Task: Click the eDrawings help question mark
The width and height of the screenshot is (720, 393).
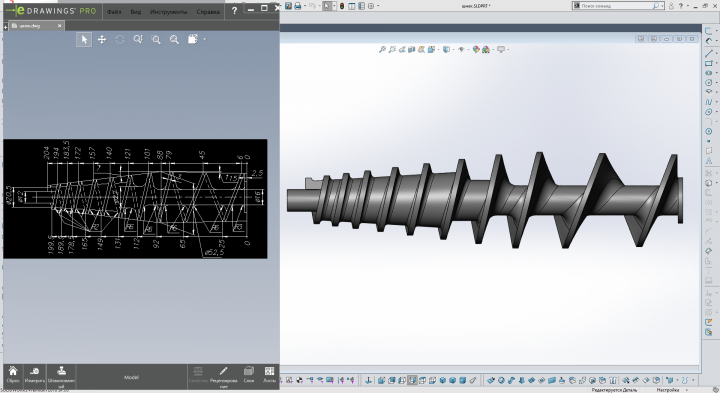Action: [x=234, y=11]
